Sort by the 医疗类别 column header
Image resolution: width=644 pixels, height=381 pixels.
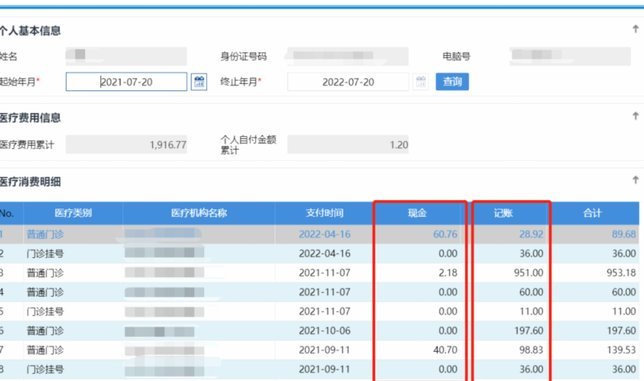73,213
